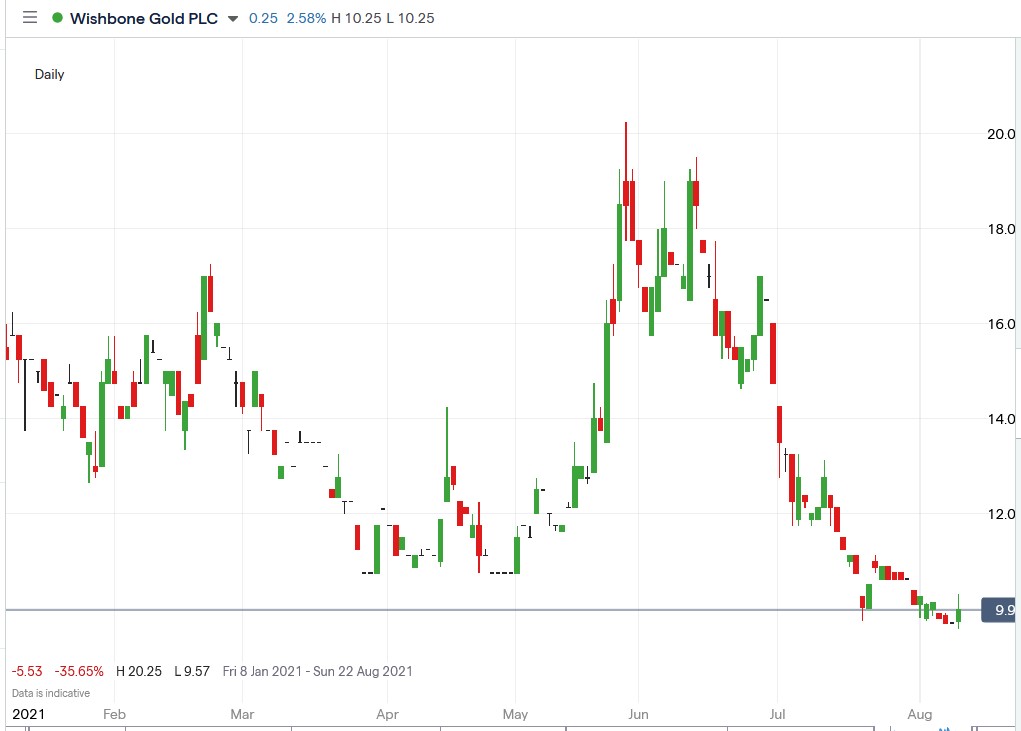1021x731 pixels.
Task: Click the 20.0 price axis label
Action: pyautogui.click(x=1001, y=134)
